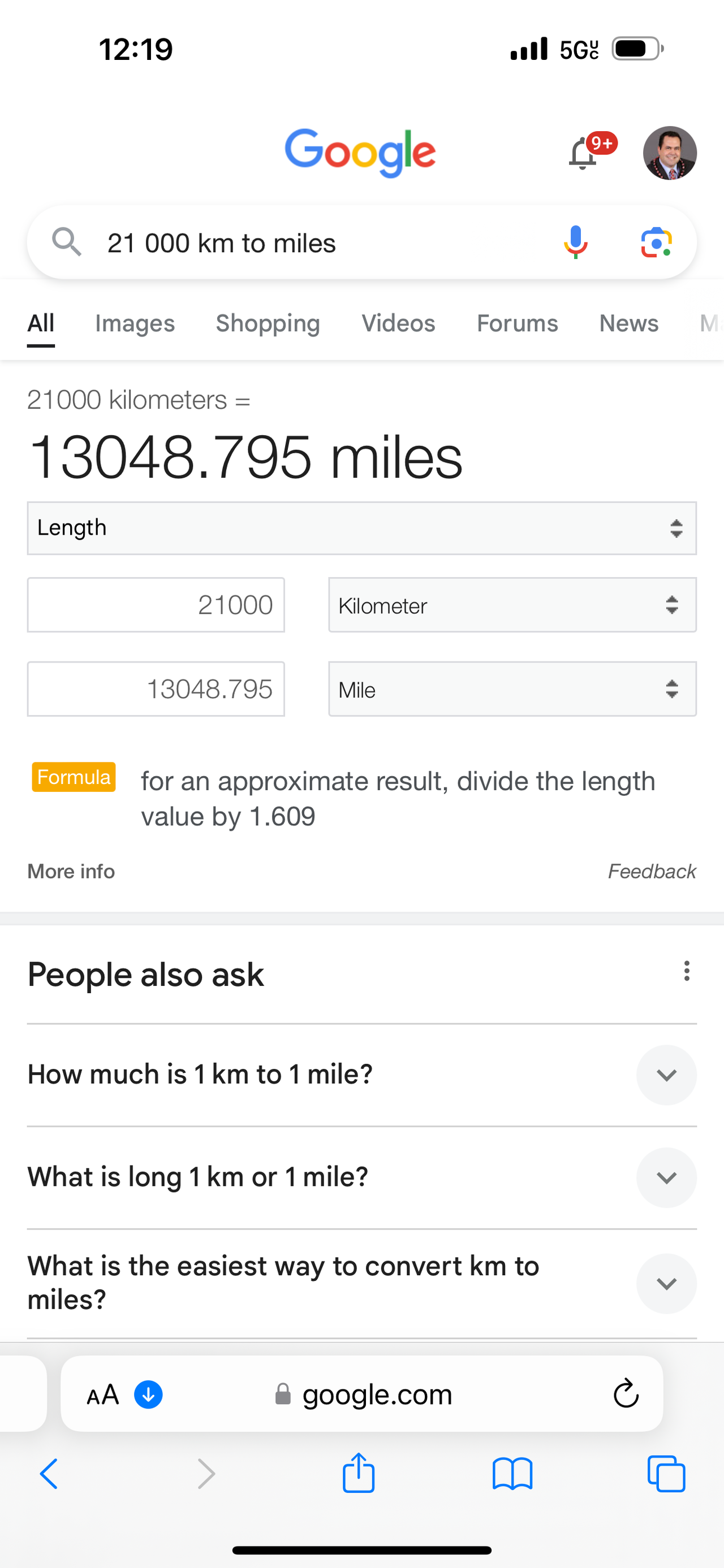Tap the Safari share icon
The width and height of the screenshot is (724, 1568).
359,1473
